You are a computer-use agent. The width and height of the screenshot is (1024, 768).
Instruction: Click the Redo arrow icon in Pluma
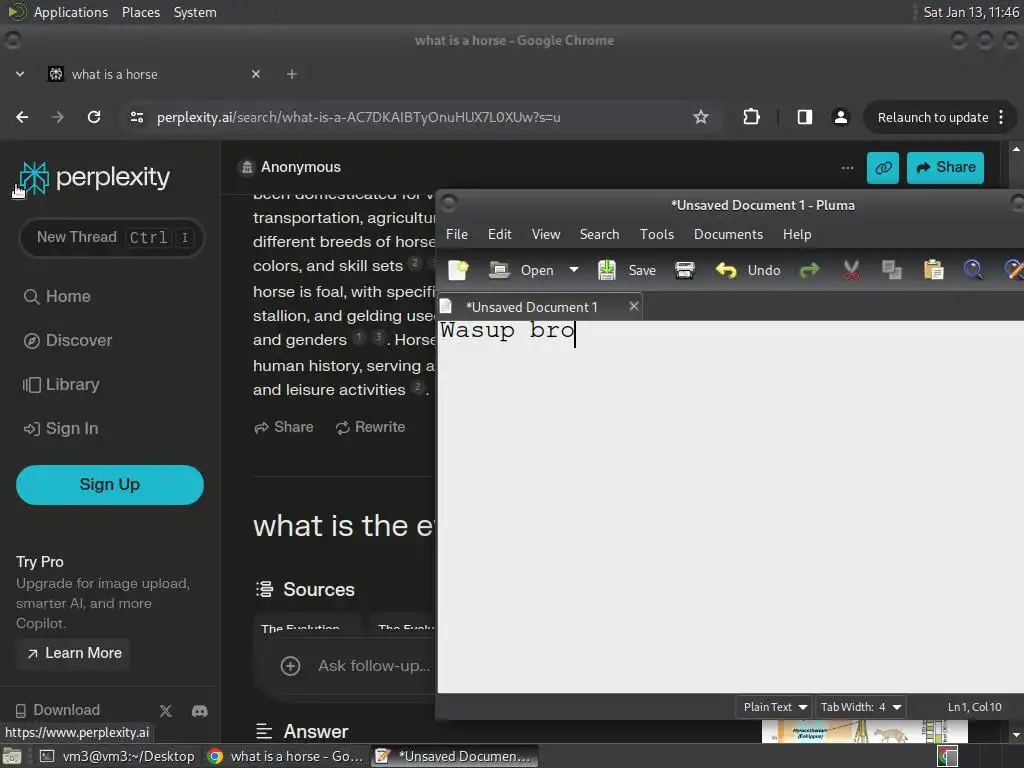809,270
